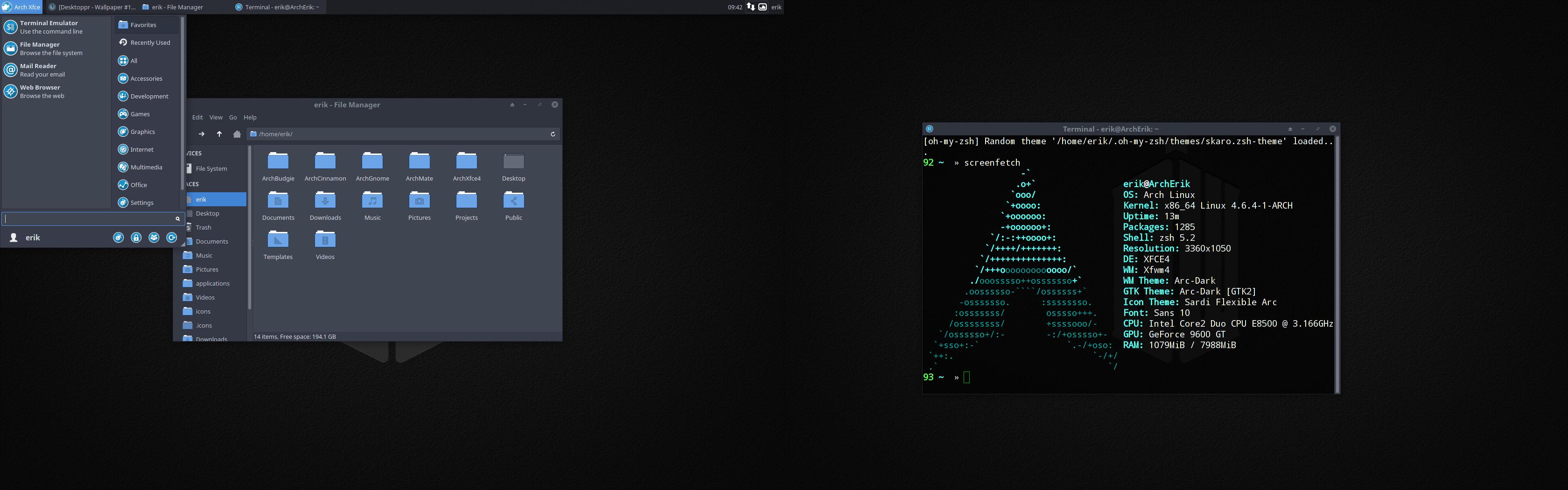Go to parent folder with the up arrow

(219, 134)
